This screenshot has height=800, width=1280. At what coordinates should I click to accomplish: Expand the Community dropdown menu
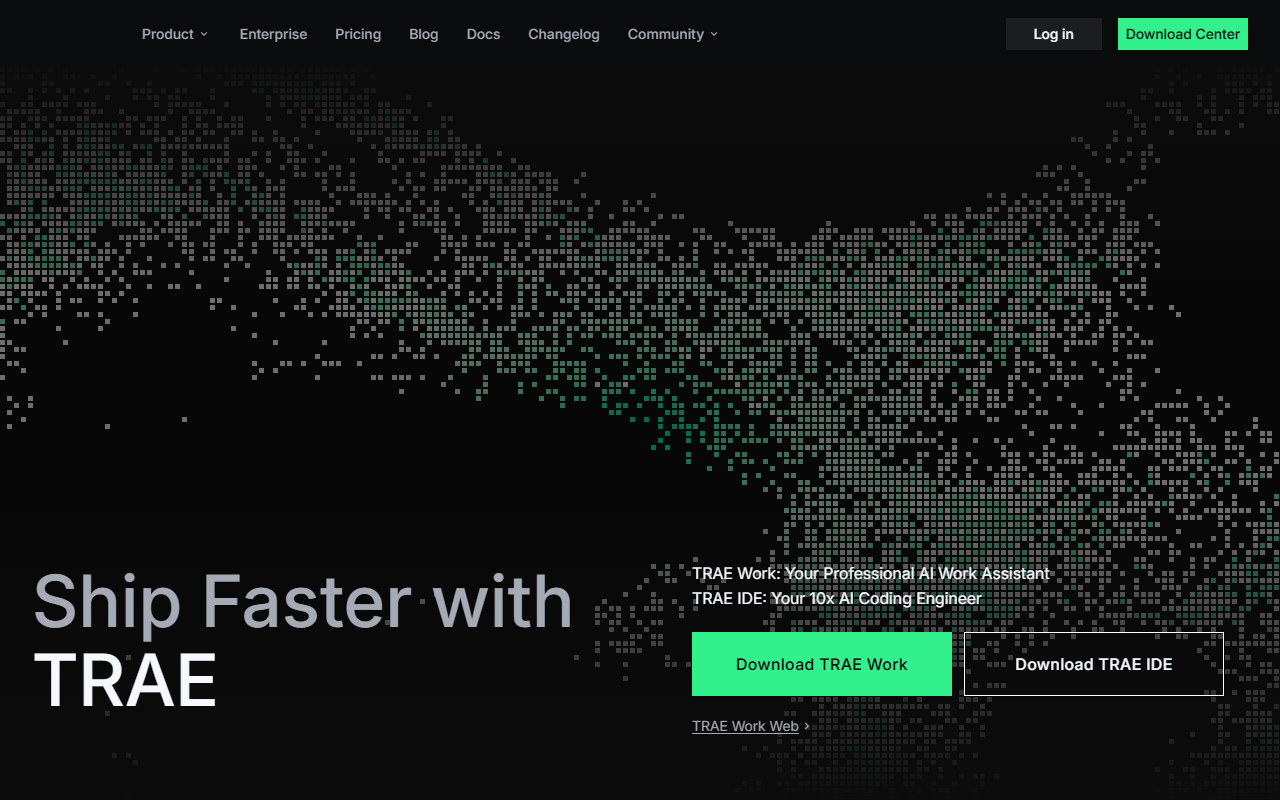[x=673, y=34]
